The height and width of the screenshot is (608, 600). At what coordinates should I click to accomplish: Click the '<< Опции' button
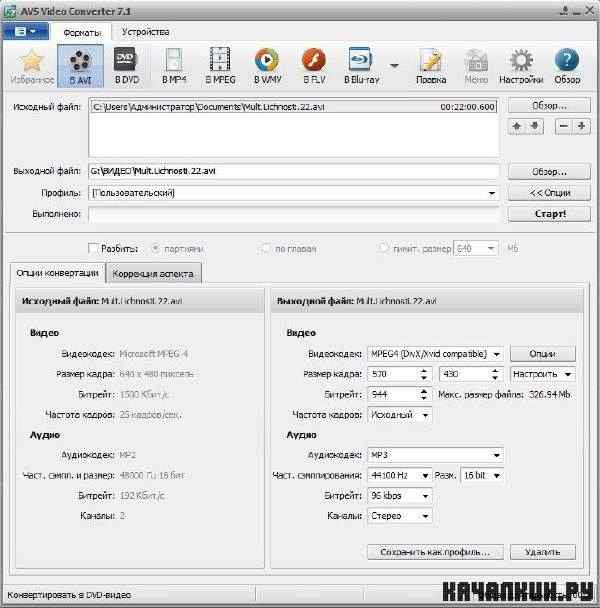point(549,193)
